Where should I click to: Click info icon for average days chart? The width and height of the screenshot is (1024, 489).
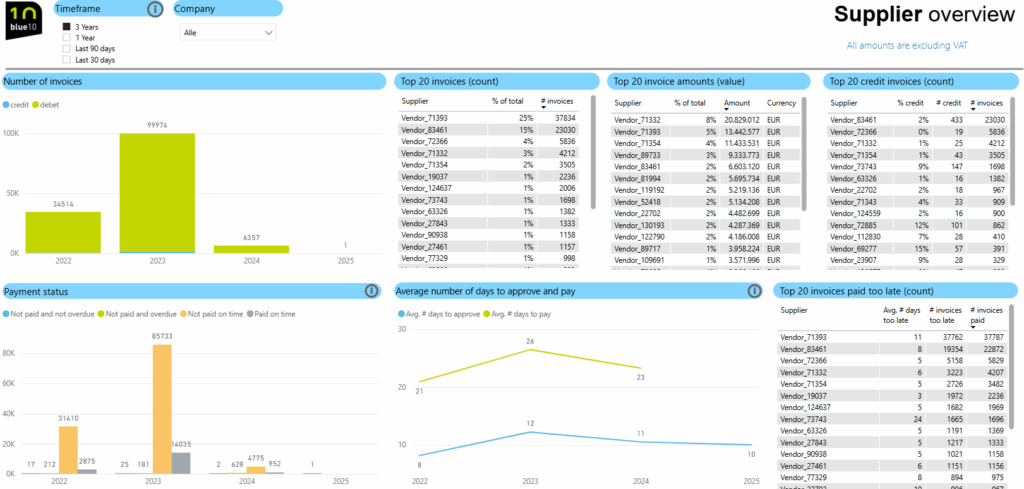click(756, 291)
